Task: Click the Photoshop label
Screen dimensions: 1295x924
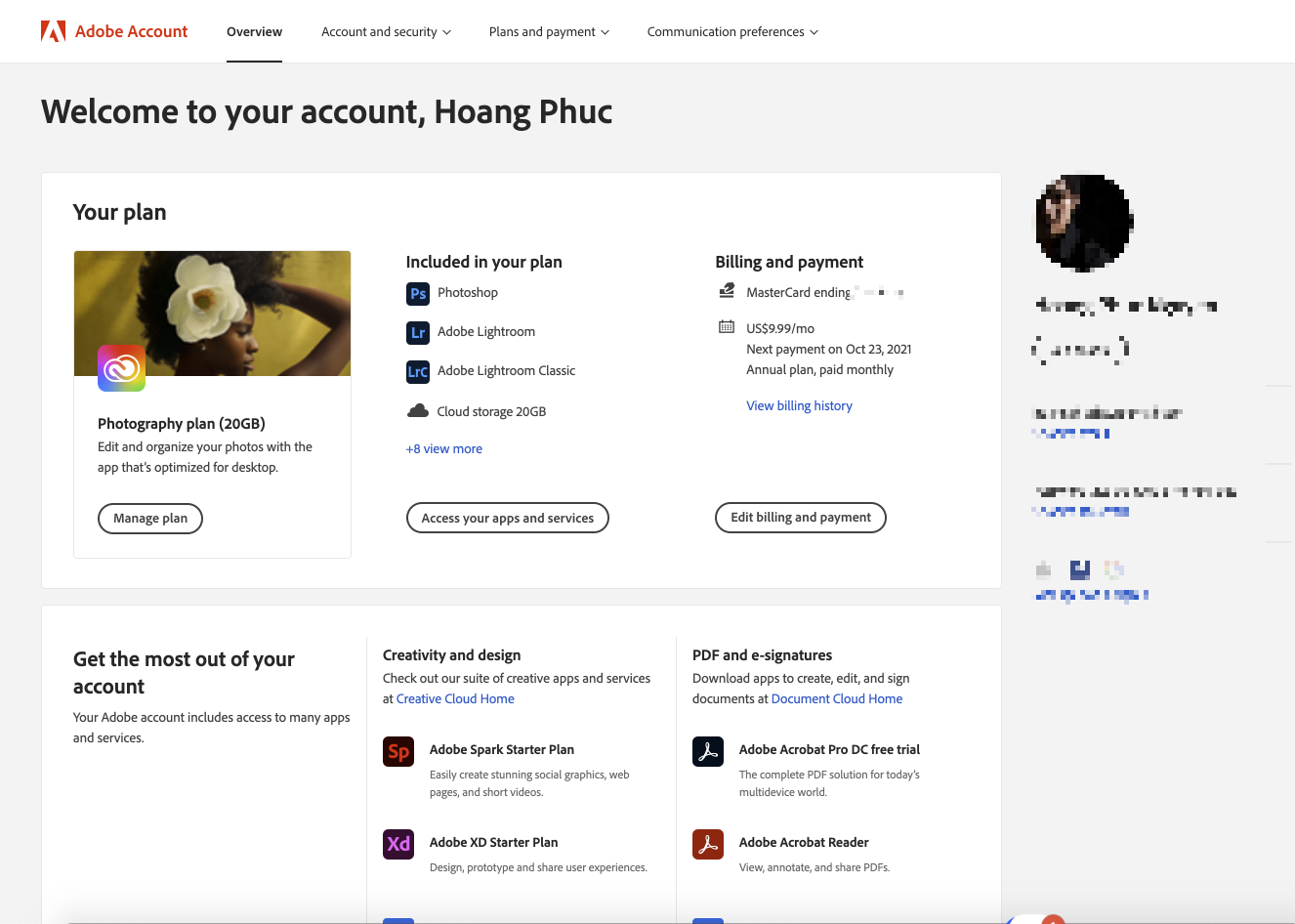Action: click(468, 292)
